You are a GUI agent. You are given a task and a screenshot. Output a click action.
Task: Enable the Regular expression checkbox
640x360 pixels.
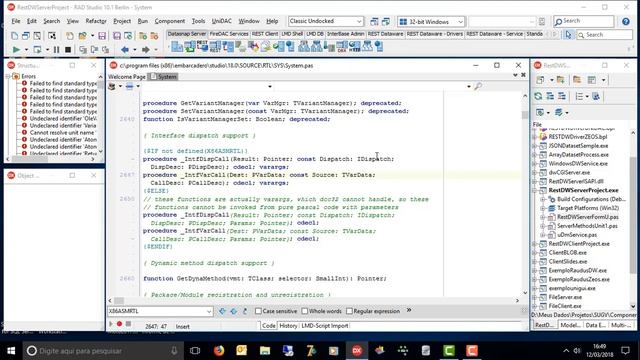pyautogui.click(x=349, y=311)
